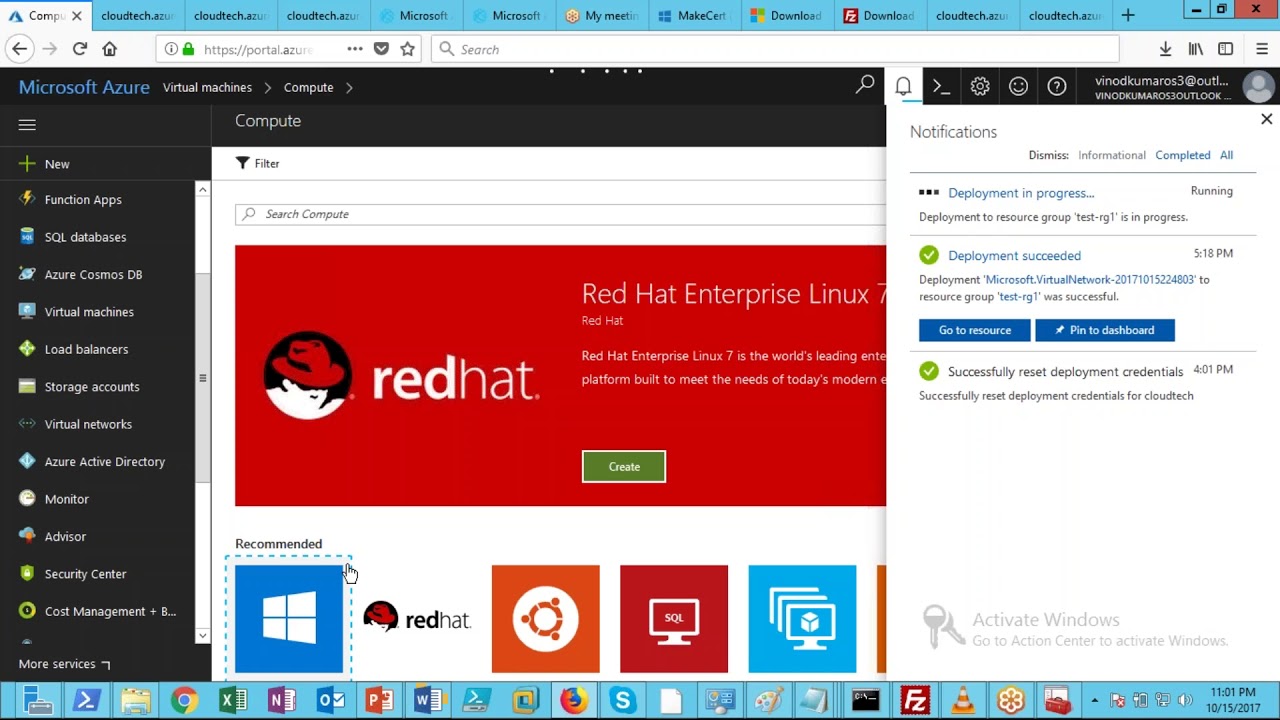Select the virtual machine scale set tile

(x=802, y=619)
